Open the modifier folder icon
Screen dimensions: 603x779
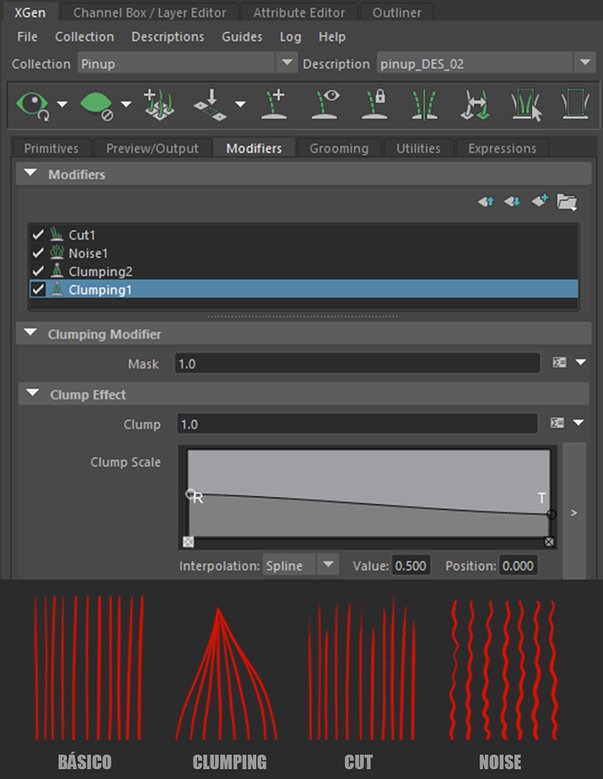pyautogui.click(x=567, y=202)
